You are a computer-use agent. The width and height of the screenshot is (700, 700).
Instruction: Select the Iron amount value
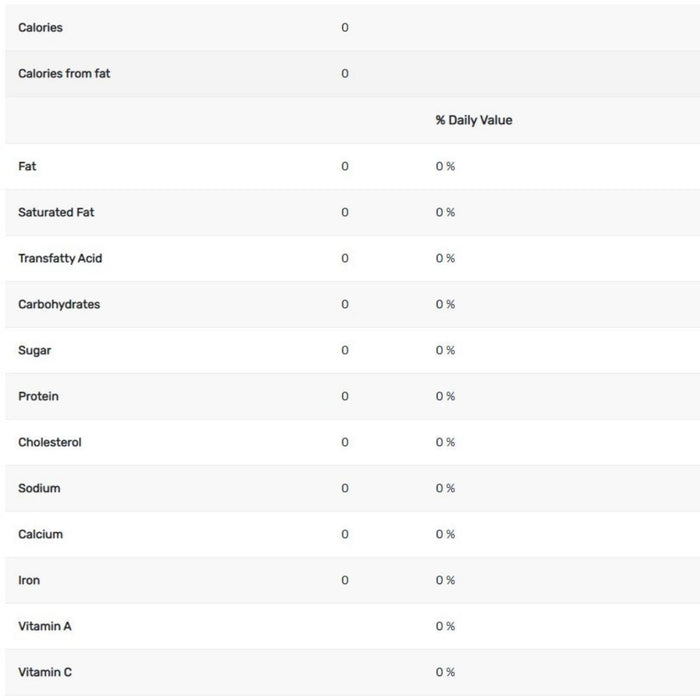tap(345, 580)
